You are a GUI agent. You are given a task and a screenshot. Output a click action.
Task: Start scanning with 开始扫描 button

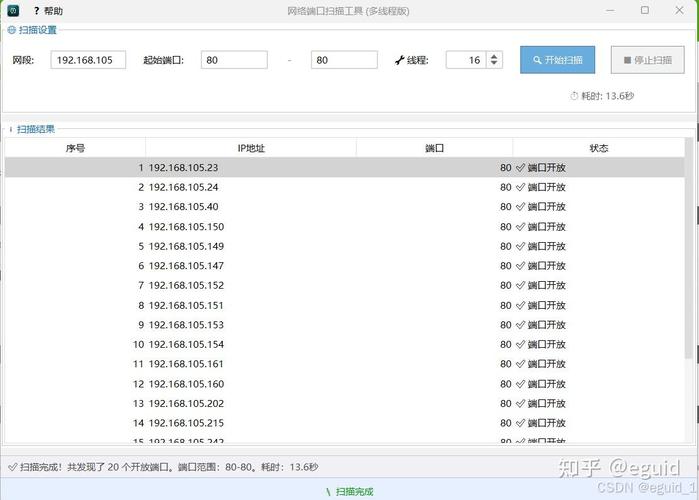click(557, 60)
